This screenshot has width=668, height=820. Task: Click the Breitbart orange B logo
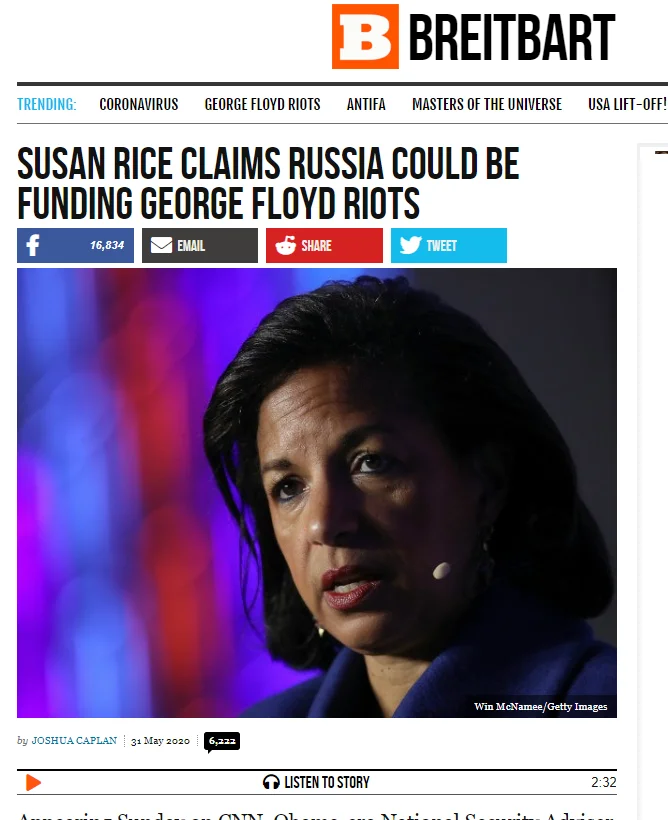tap(365, 37)
